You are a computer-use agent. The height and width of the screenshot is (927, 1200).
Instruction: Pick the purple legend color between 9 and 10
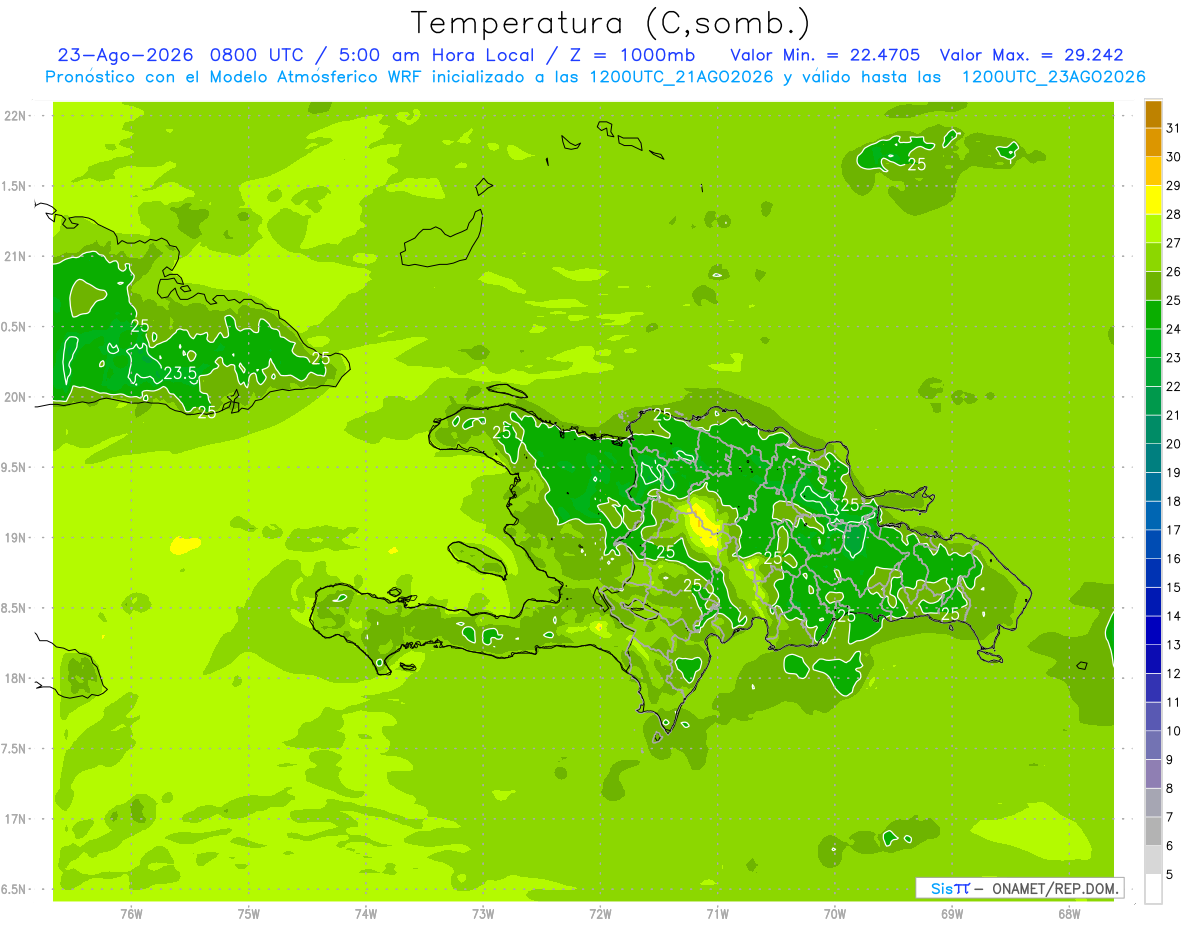(x=1154, y=746)
